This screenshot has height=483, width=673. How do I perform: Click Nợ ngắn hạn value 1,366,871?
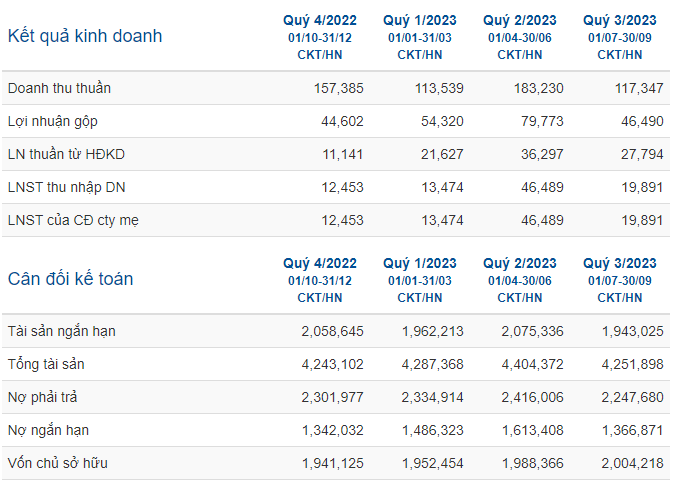(633, 431)
